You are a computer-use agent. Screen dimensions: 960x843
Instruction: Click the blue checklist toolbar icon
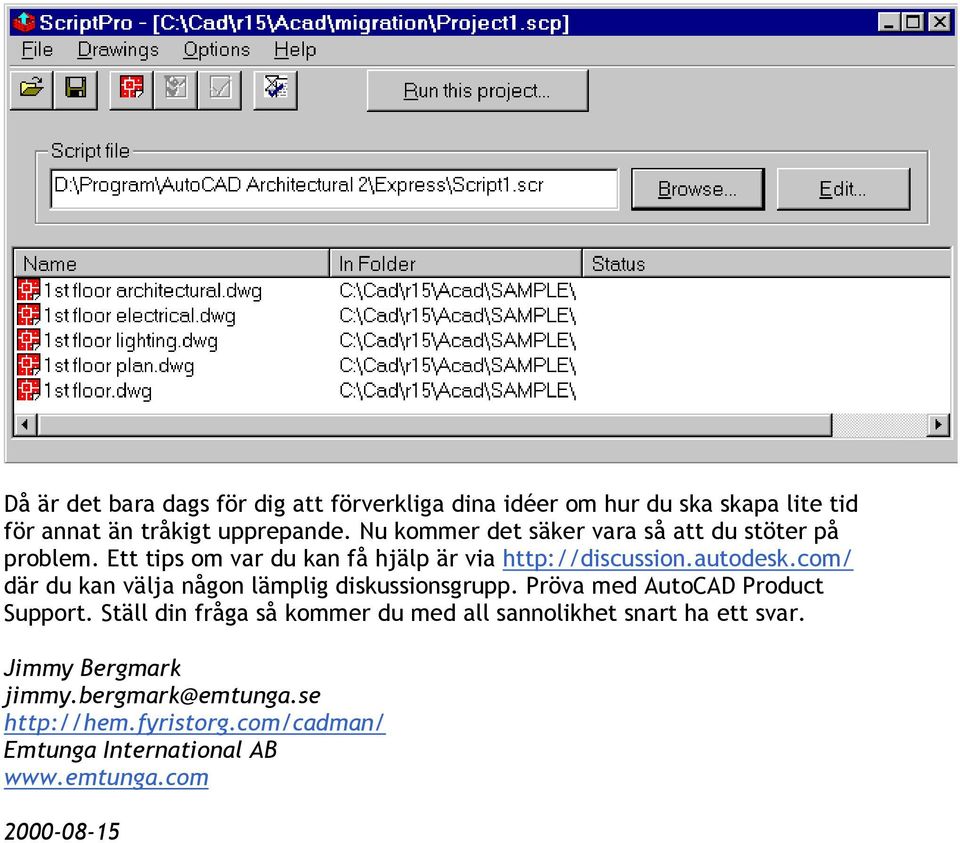click(x=276, y=89)
